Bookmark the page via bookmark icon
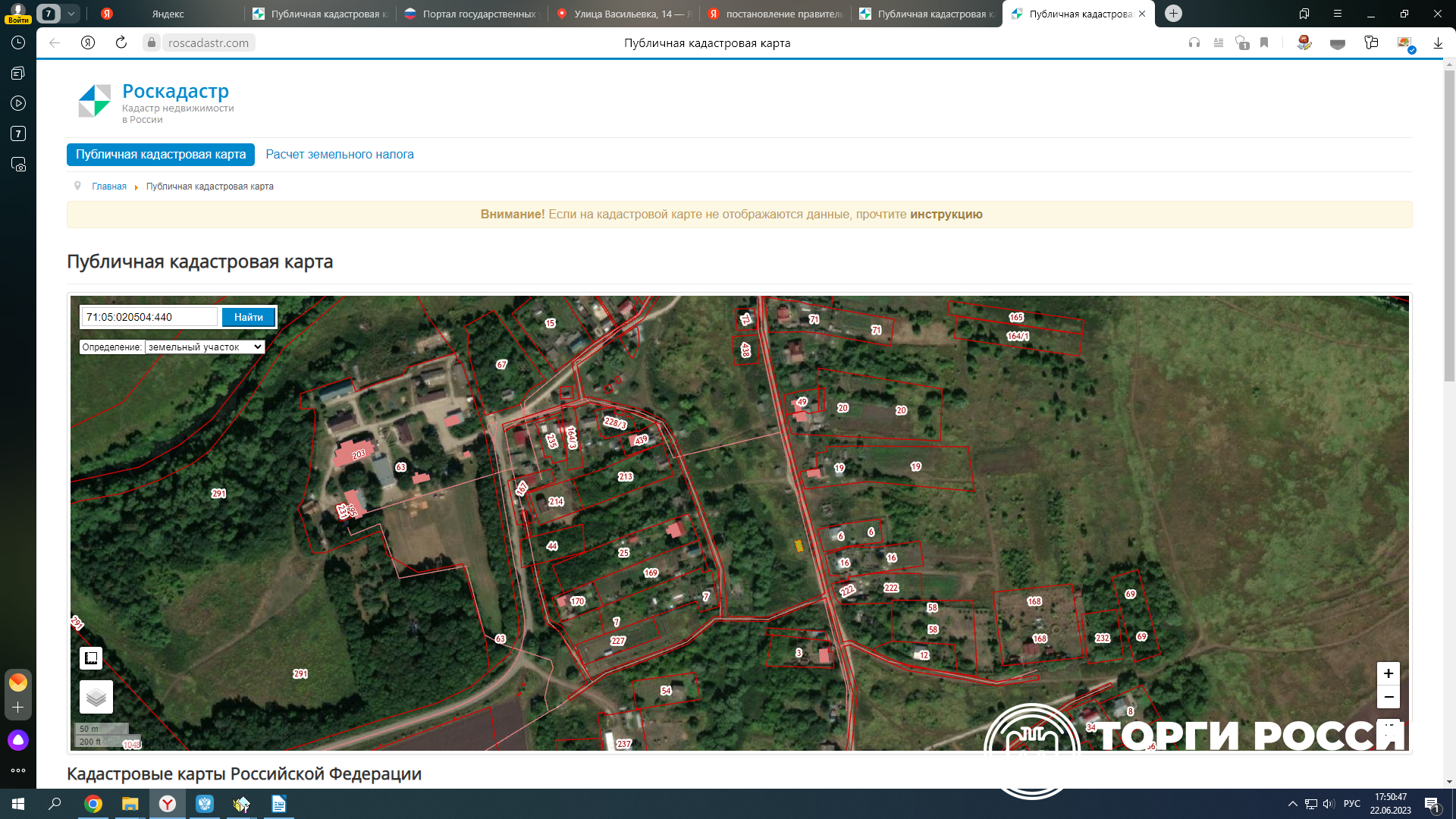This screenshot has width=1456, height=819. point(1264,42)
